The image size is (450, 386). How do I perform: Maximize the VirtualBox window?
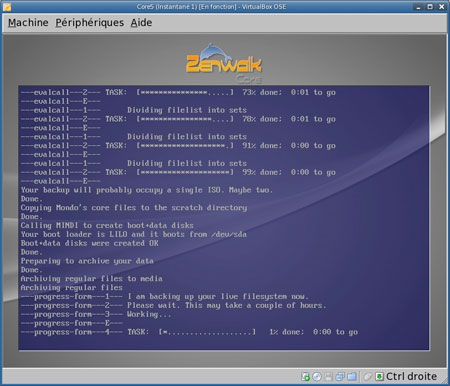click(x=430, y=7)
